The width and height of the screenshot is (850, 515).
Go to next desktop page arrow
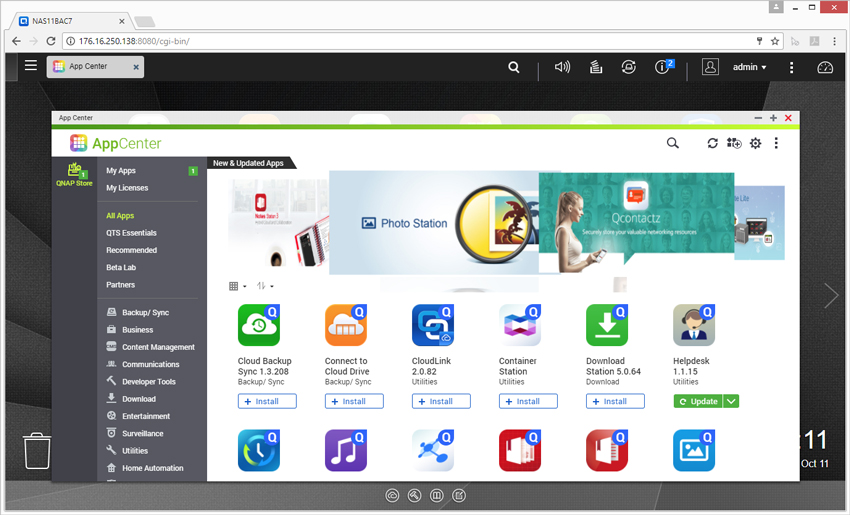(831, 296)
